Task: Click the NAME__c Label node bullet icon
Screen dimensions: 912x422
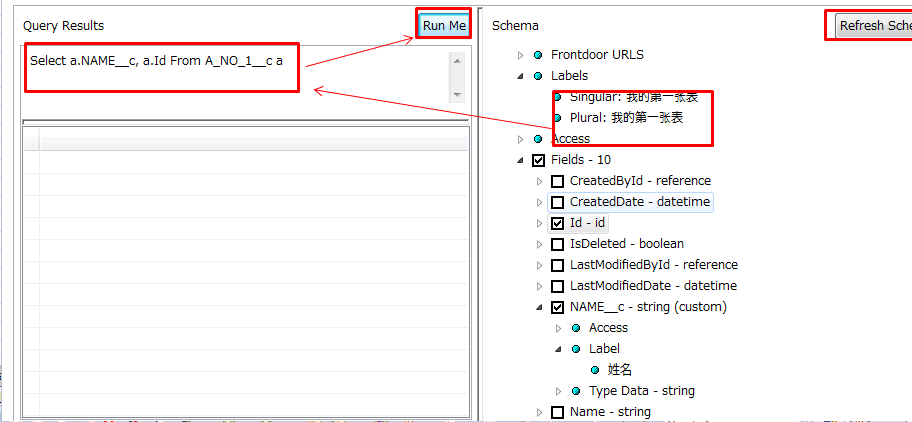Action: click(576, 349)
